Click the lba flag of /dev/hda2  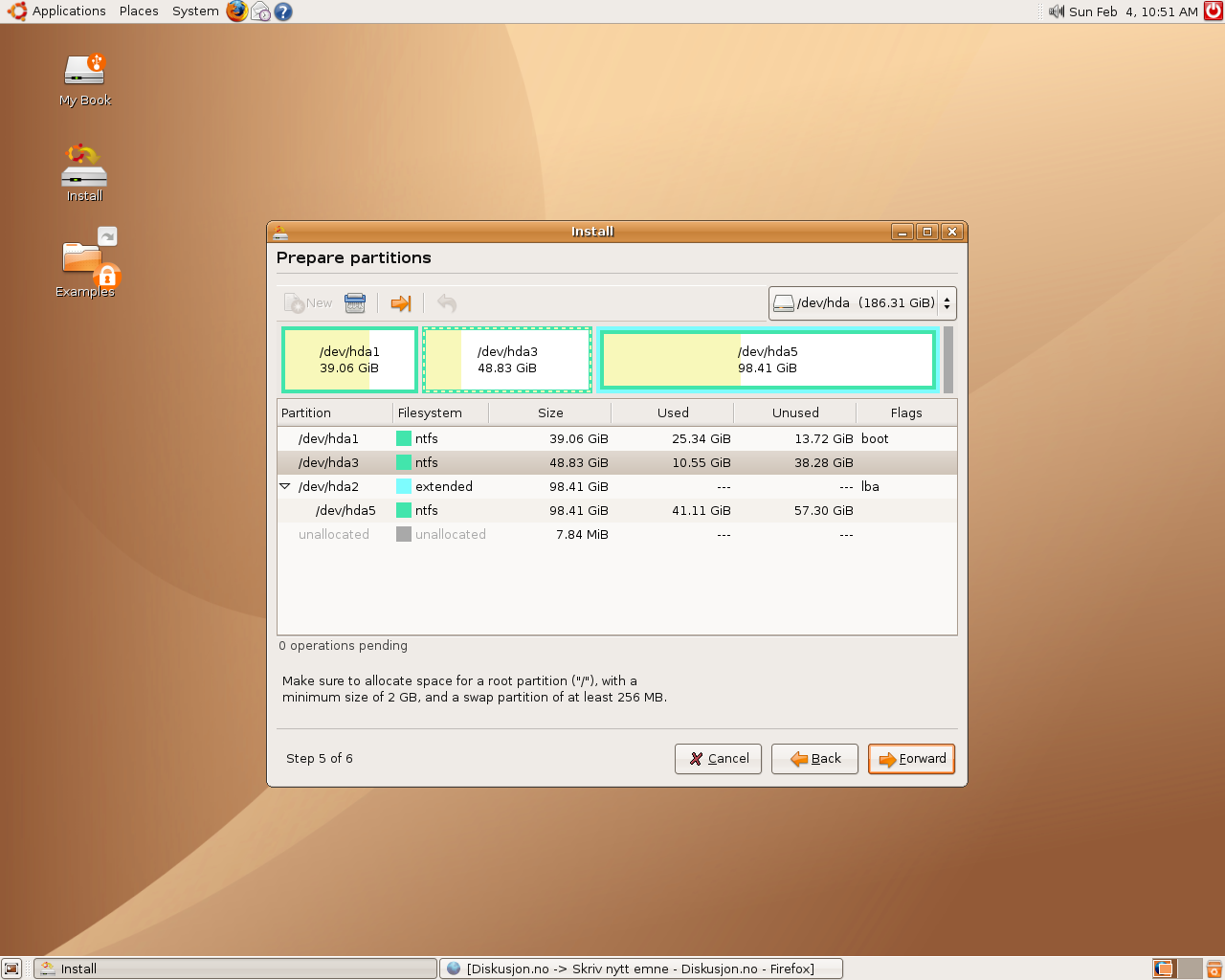pyautogui.click(x=870, y=487)
